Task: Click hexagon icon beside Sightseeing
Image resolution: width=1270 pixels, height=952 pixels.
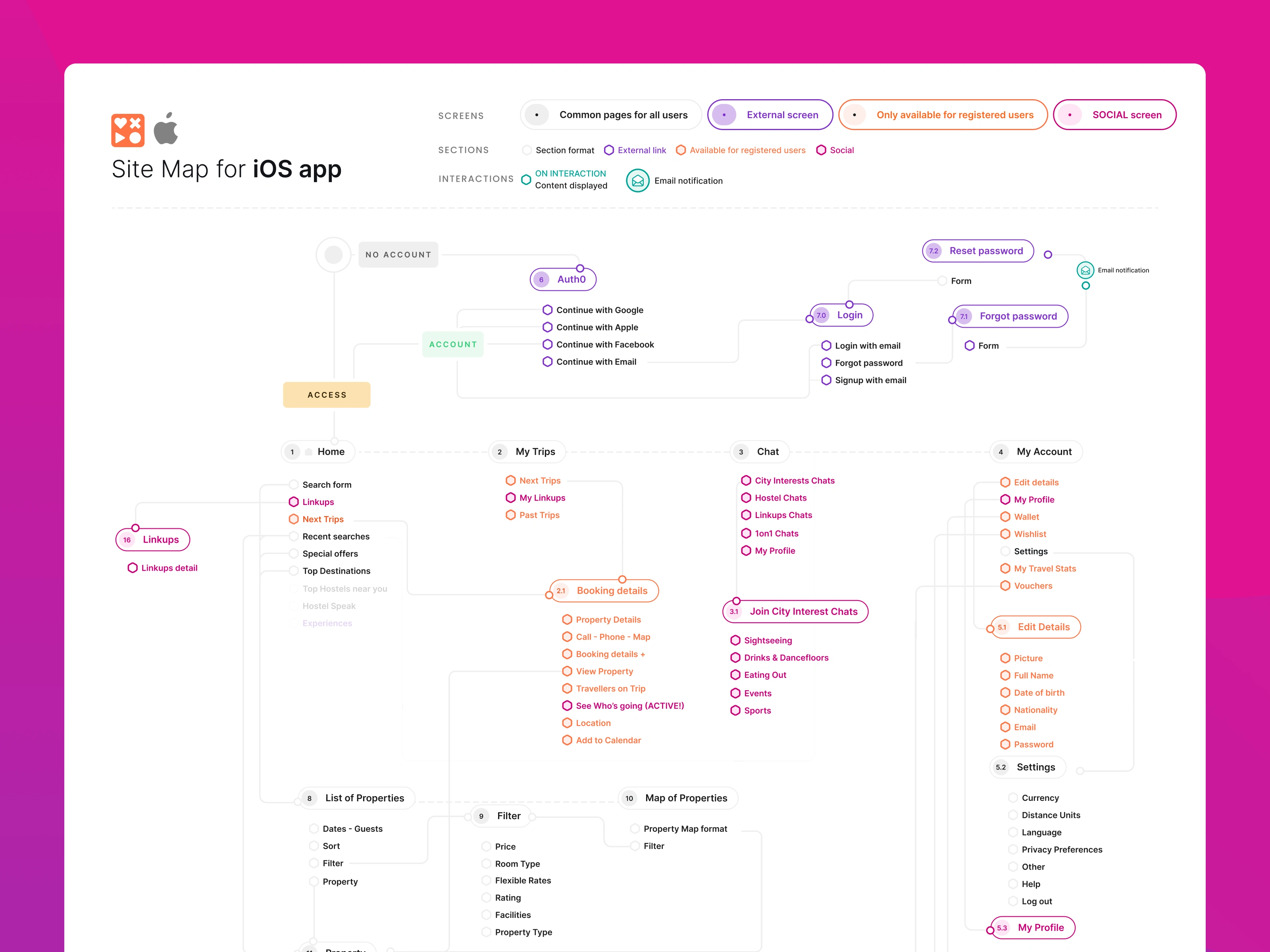Action: (735, 640)
